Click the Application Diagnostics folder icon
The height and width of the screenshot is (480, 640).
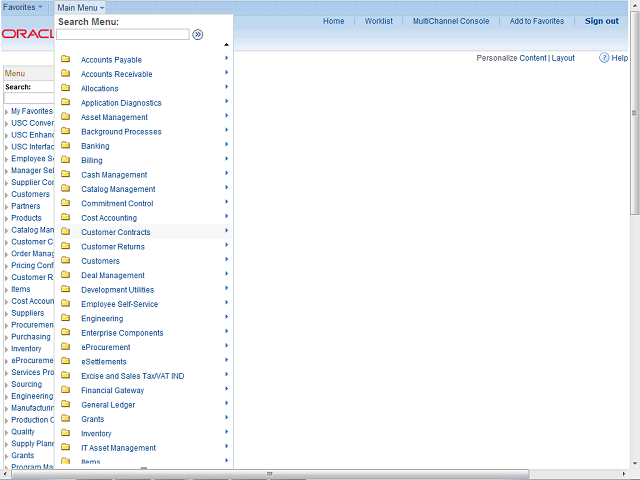click(65, 102)
